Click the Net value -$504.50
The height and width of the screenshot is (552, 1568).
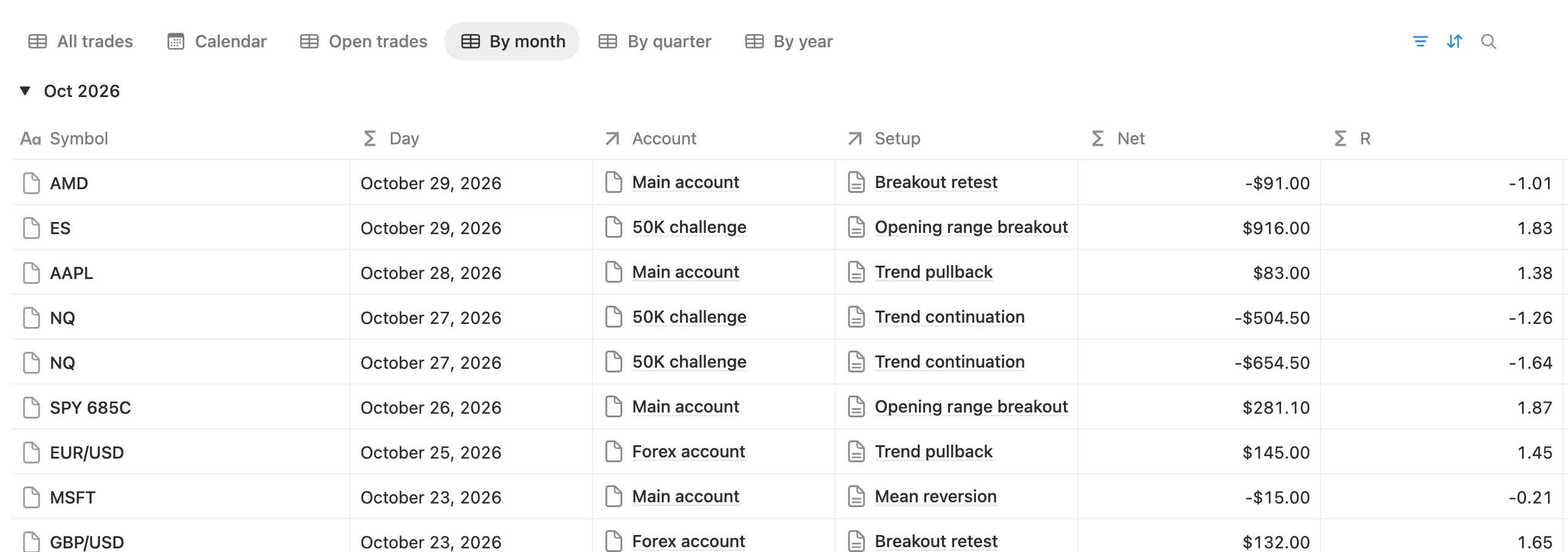[x=1272, y=318]
